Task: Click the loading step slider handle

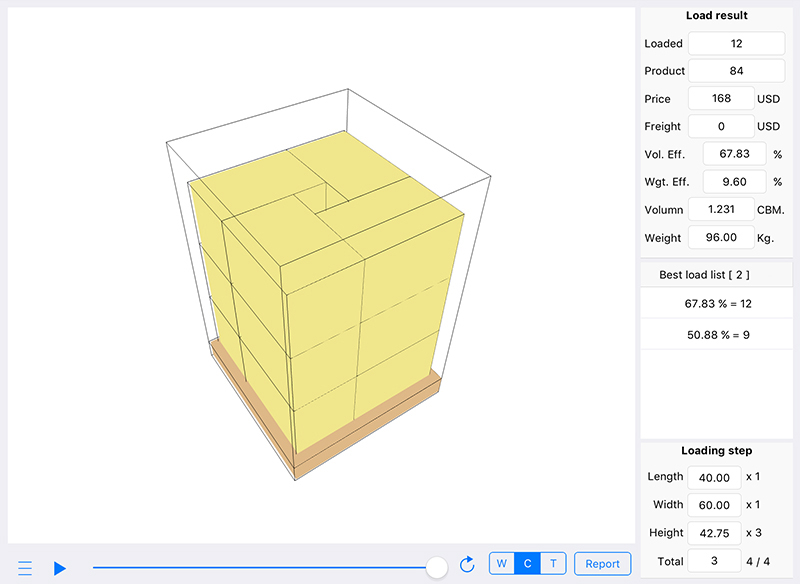Action: pyautogui.click(x=436, y=567)
